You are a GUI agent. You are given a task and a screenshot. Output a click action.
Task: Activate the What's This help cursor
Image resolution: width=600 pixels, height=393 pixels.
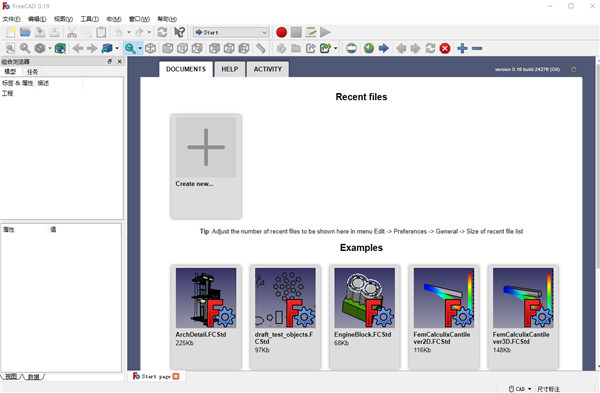click(179, 33)
